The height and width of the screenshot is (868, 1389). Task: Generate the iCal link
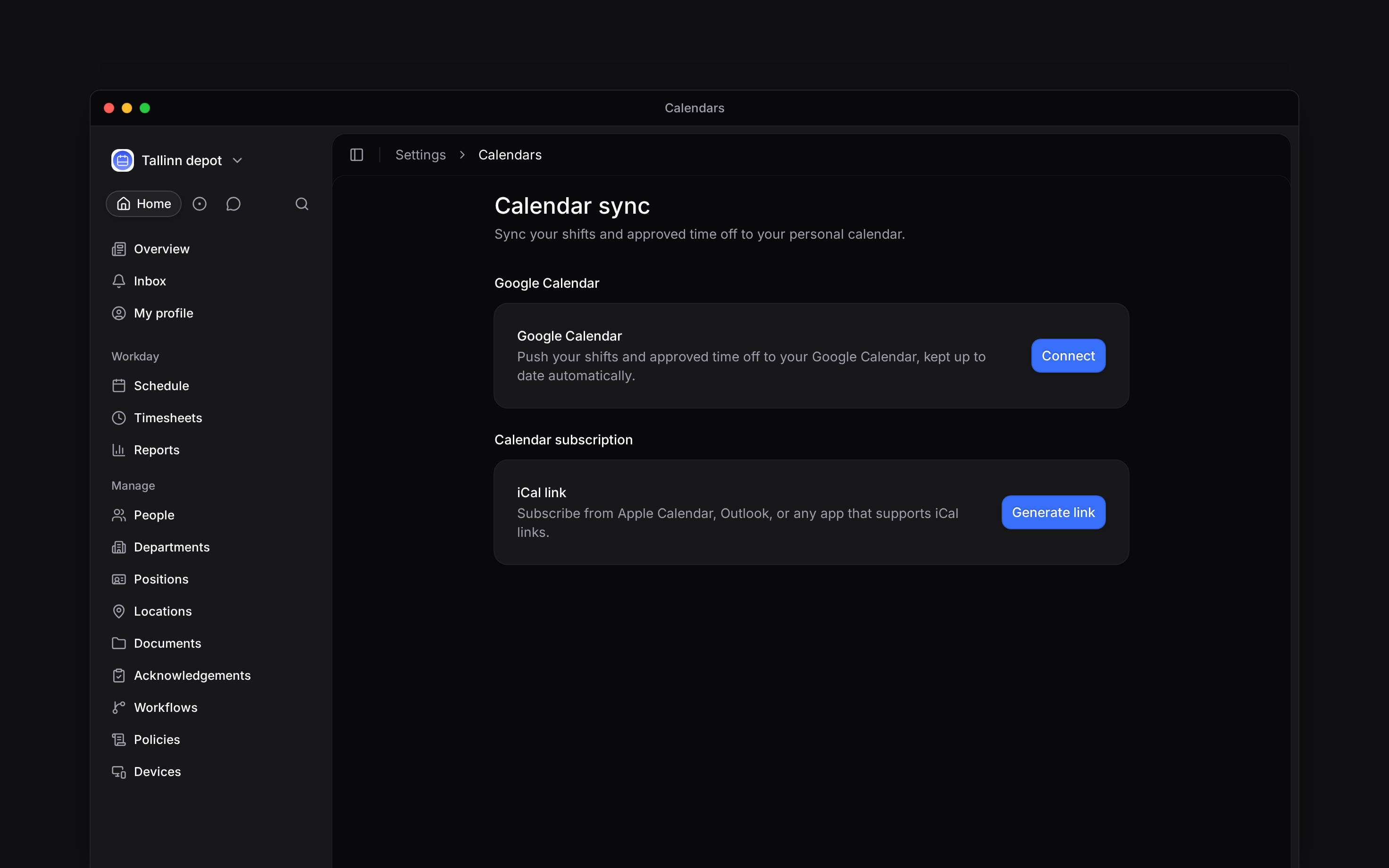click(x=1053, y=513)
